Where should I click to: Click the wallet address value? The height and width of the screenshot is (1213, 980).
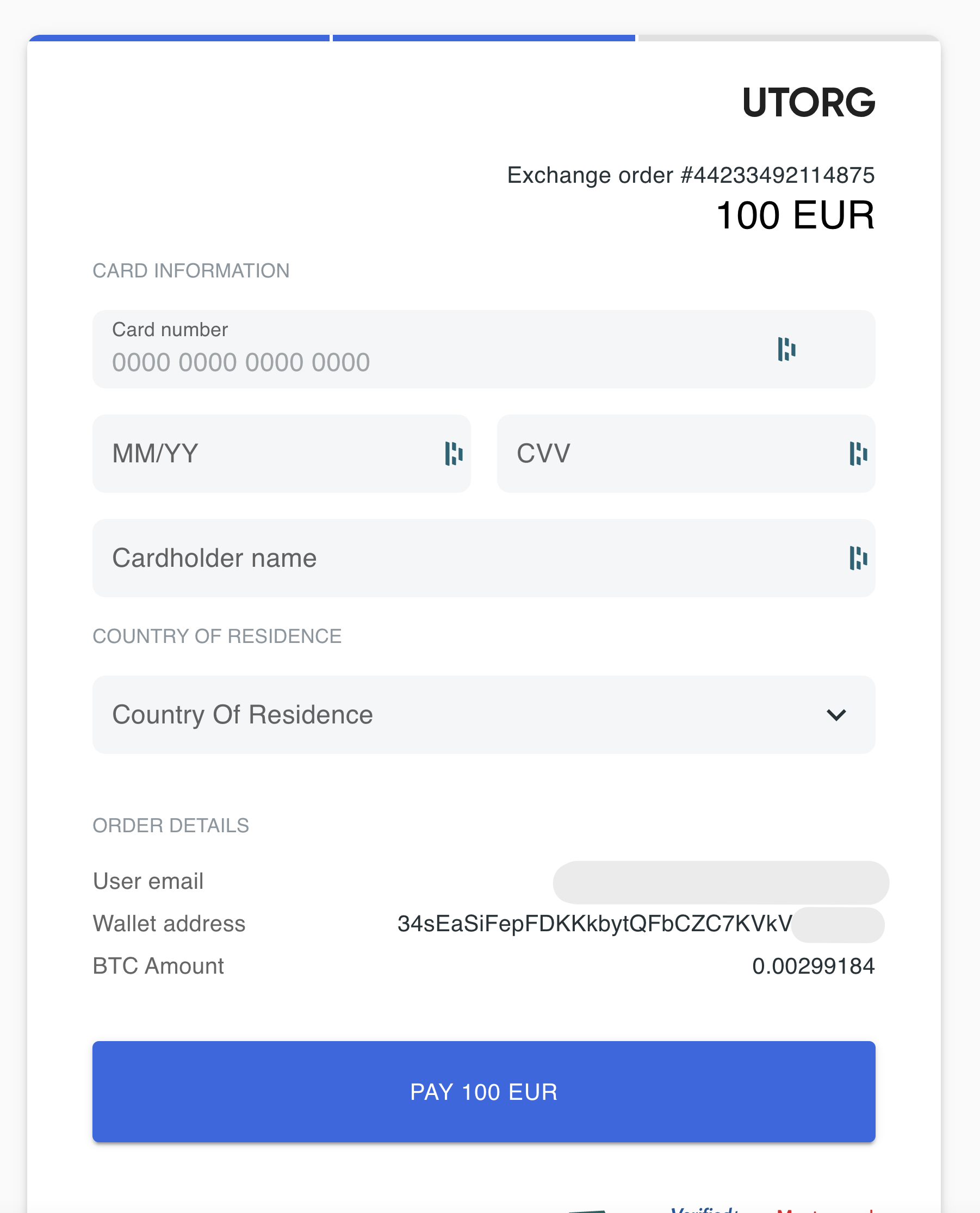594,924
